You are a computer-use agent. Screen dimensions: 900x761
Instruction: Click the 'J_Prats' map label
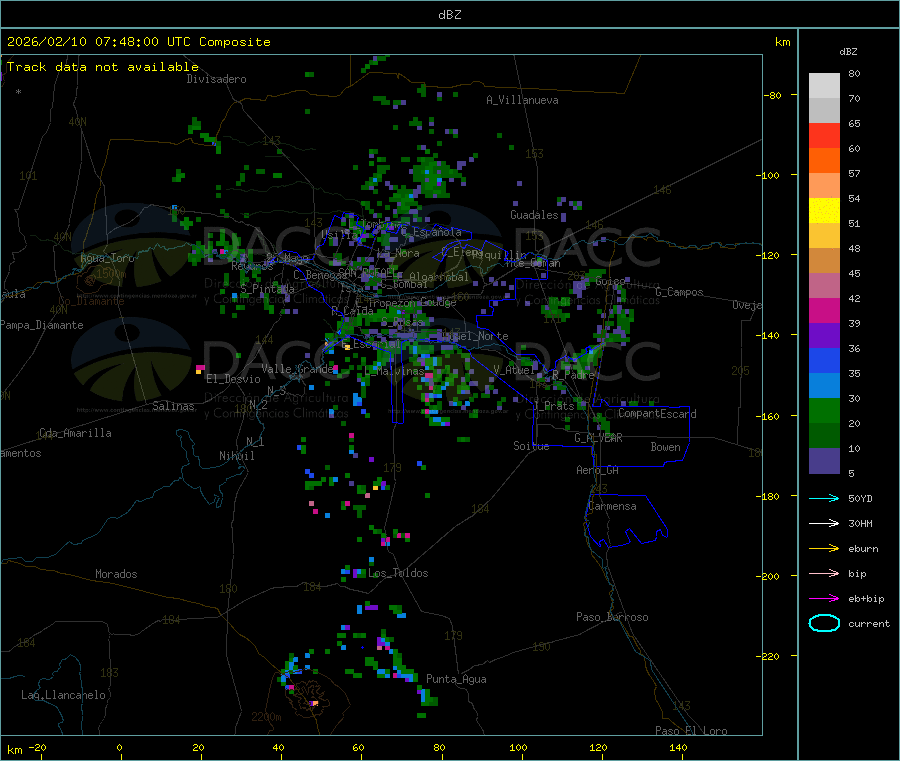[553, 406]
